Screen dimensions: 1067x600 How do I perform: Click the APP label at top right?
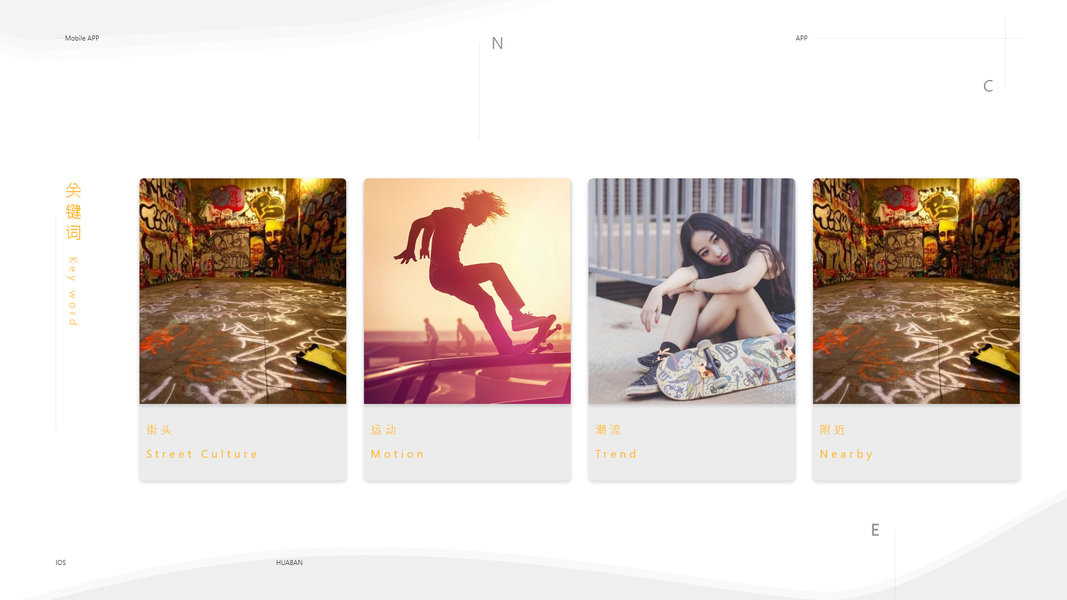tap(802, 38)
